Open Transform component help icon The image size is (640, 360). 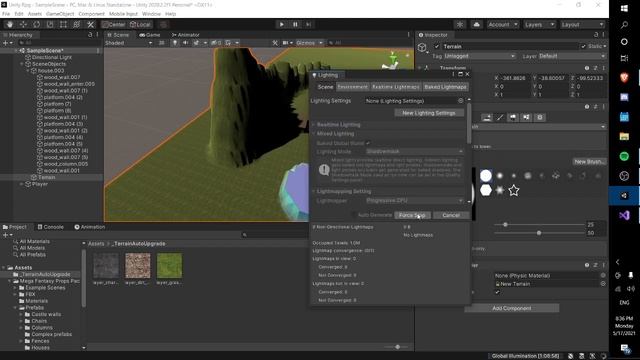click(x=587, y=68)
